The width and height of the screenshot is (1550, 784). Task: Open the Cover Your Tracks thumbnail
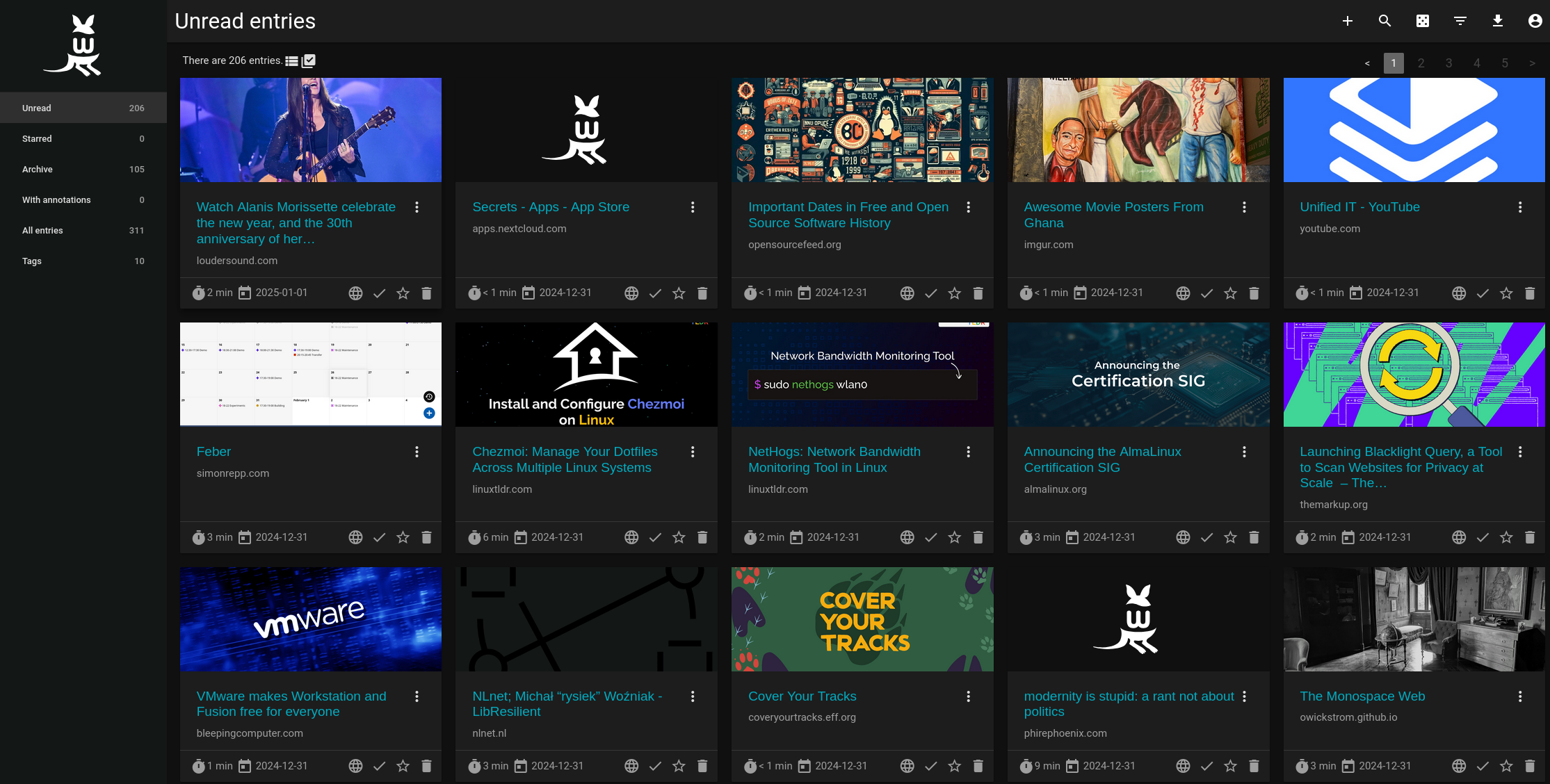[x=862, y=619]
